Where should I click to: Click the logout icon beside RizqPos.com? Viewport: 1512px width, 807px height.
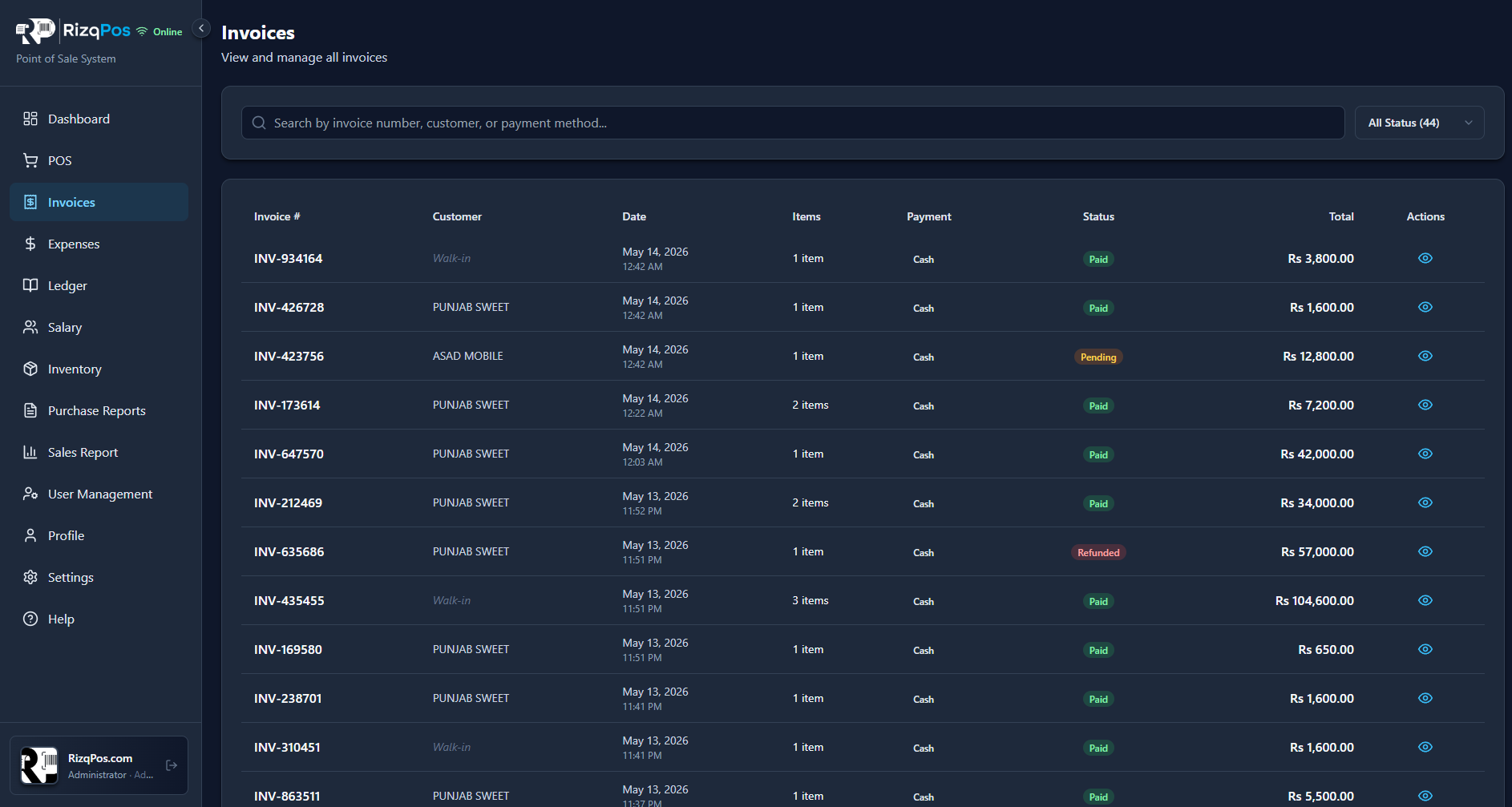[172, 765]
